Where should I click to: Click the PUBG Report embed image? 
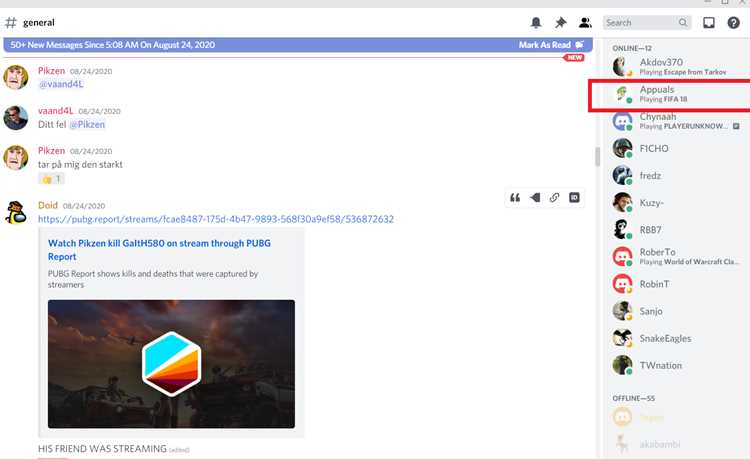tap(171, 364)
